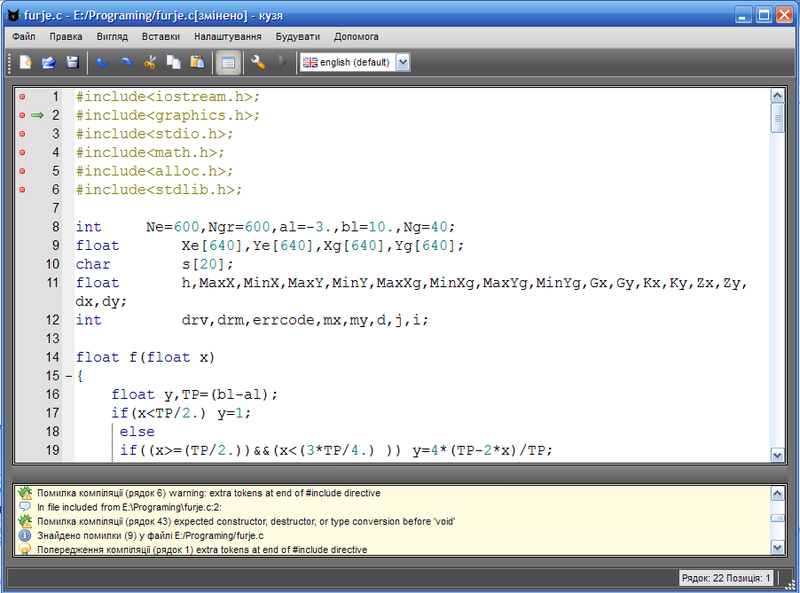Copy selection with the copy icon
Screen dimensions: 800x593
tap(173, 63)
